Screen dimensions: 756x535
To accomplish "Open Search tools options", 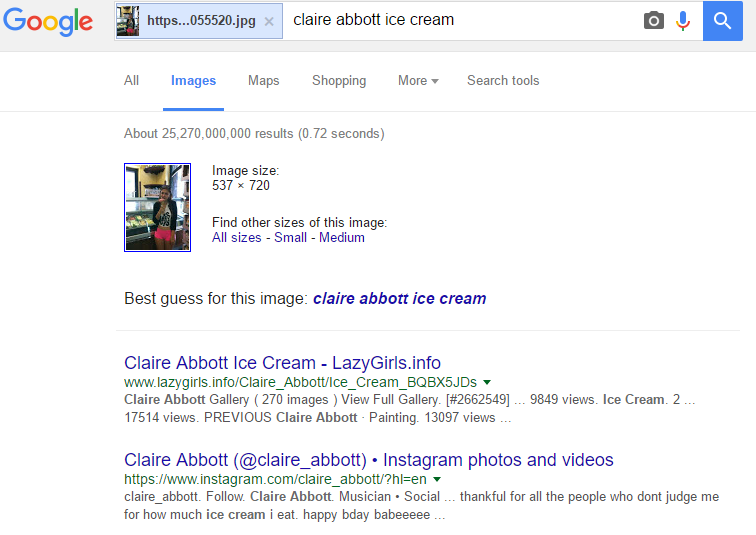I will tap(503, 80).
